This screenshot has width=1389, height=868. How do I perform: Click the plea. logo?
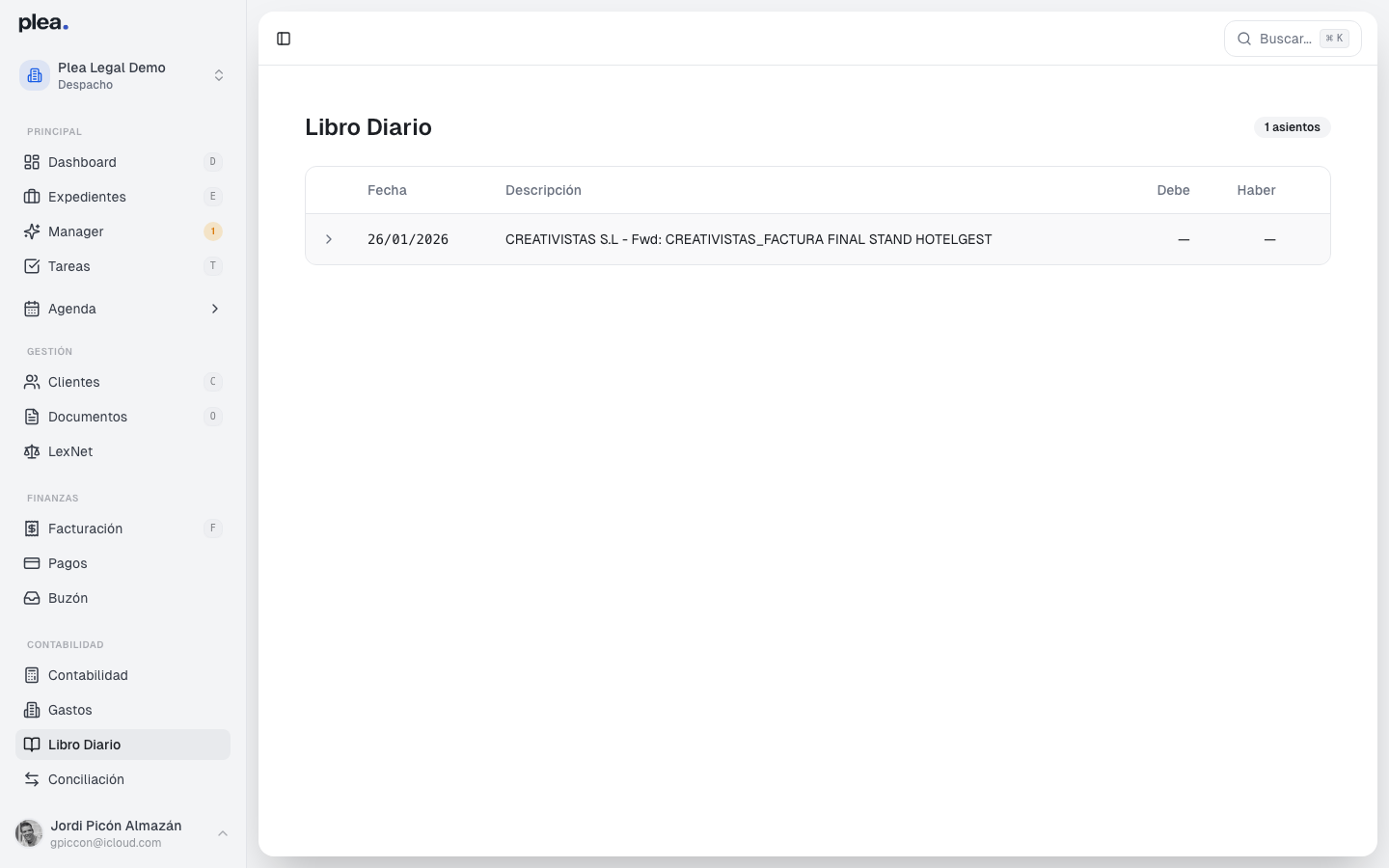click(x=43, y=23)
